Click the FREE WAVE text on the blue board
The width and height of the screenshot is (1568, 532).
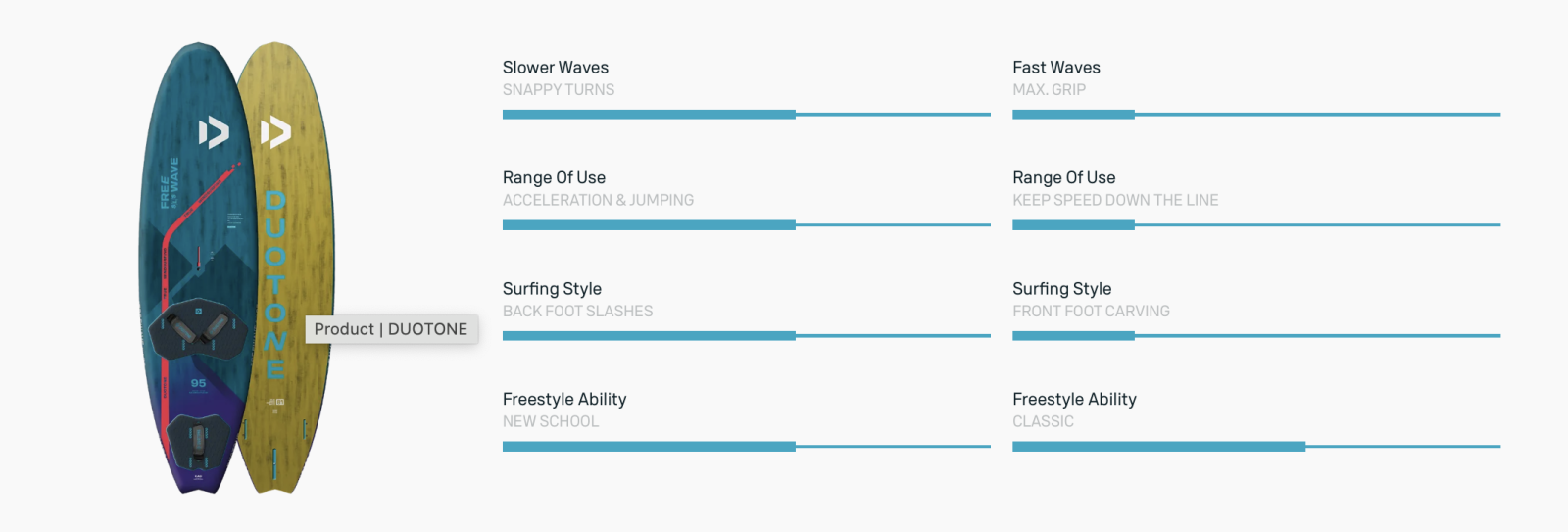[170, 183]
